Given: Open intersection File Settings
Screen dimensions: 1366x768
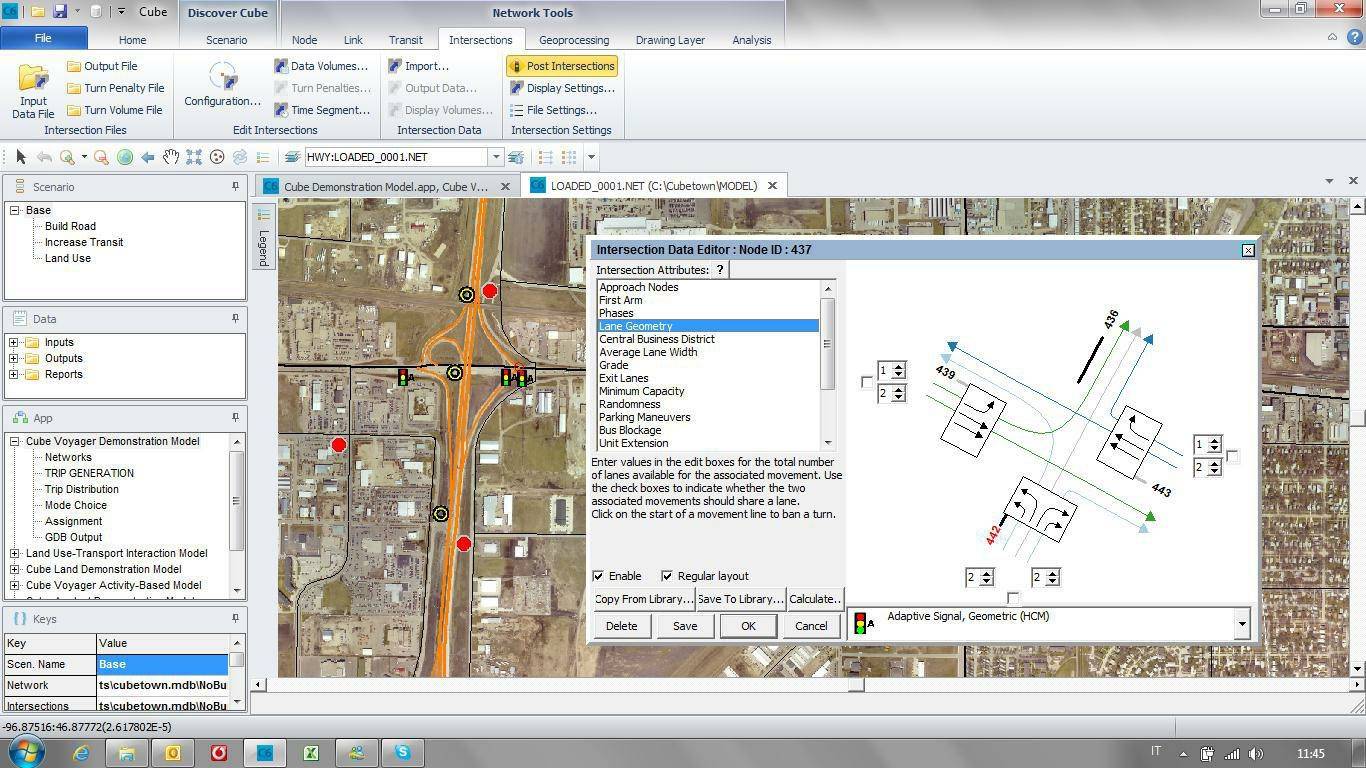Looking at the screenshot, I should [553, 110].
